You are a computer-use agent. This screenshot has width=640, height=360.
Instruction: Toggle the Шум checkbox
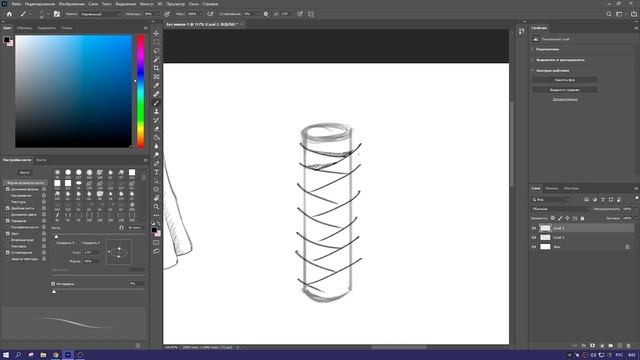[8, 233]
